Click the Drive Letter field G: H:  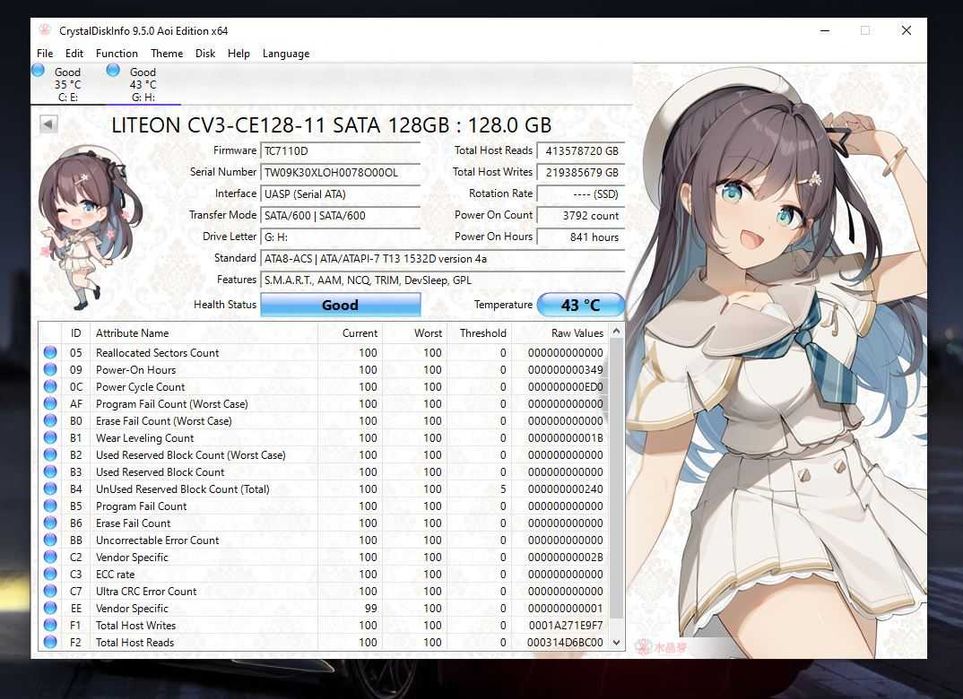(x=340, y=237)
